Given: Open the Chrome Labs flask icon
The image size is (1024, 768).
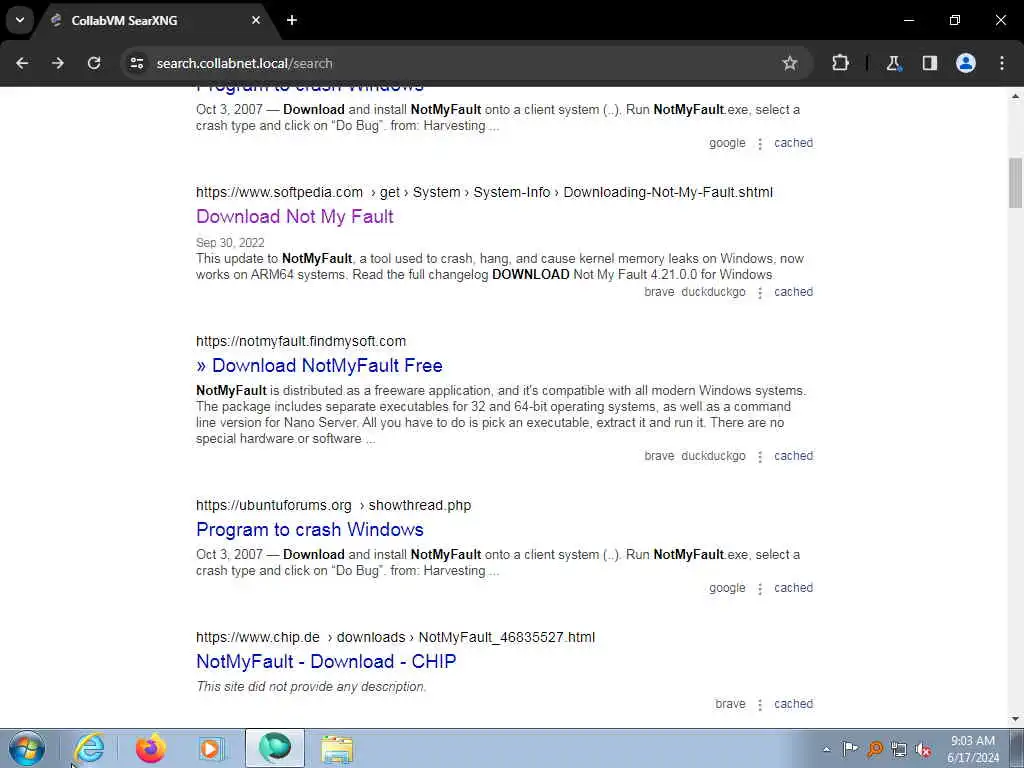Looking at the screenshot, I should (x=893, y=63).
